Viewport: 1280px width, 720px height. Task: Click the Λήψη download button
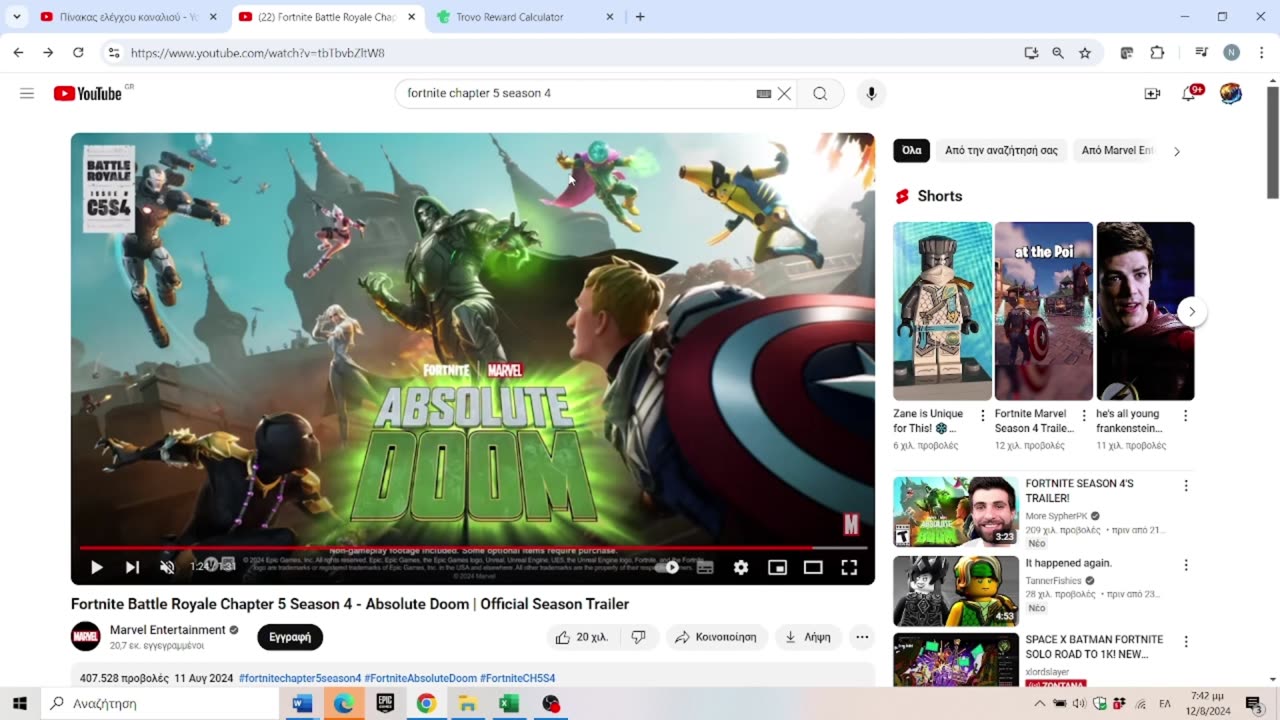(808, 637)
